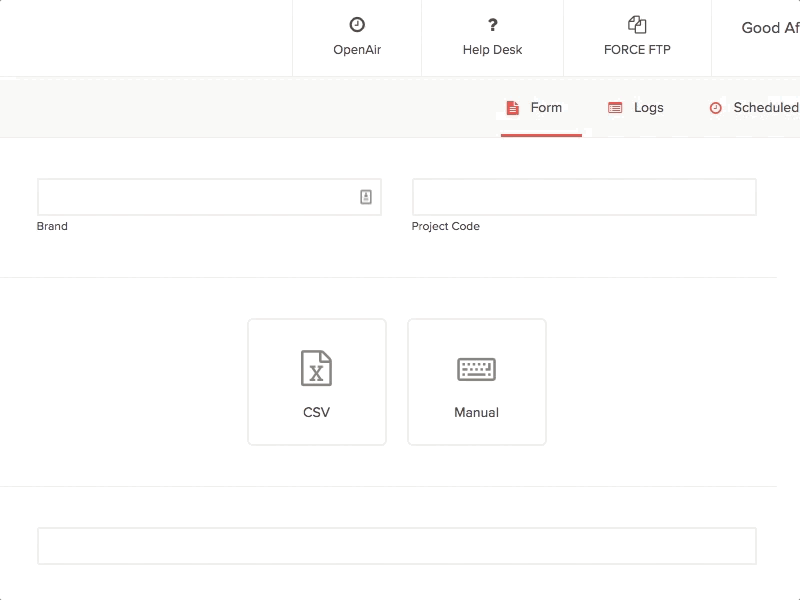
Task: Click the red Form document icon
Action: coord(513,107)
